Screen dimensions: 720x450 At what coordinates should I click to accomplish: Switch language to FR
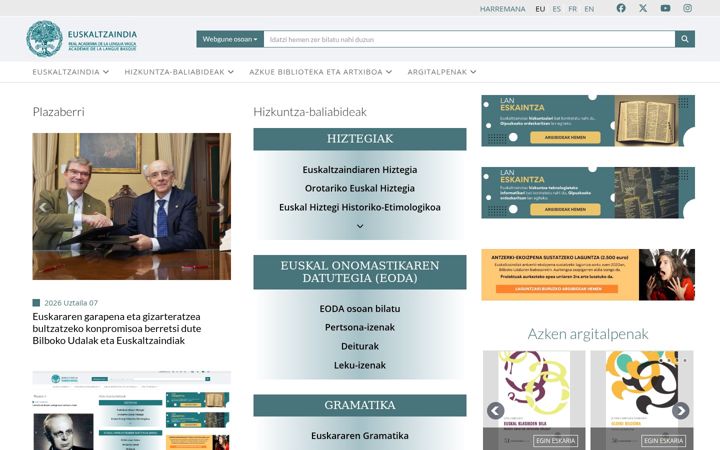[x=573, y=9]
